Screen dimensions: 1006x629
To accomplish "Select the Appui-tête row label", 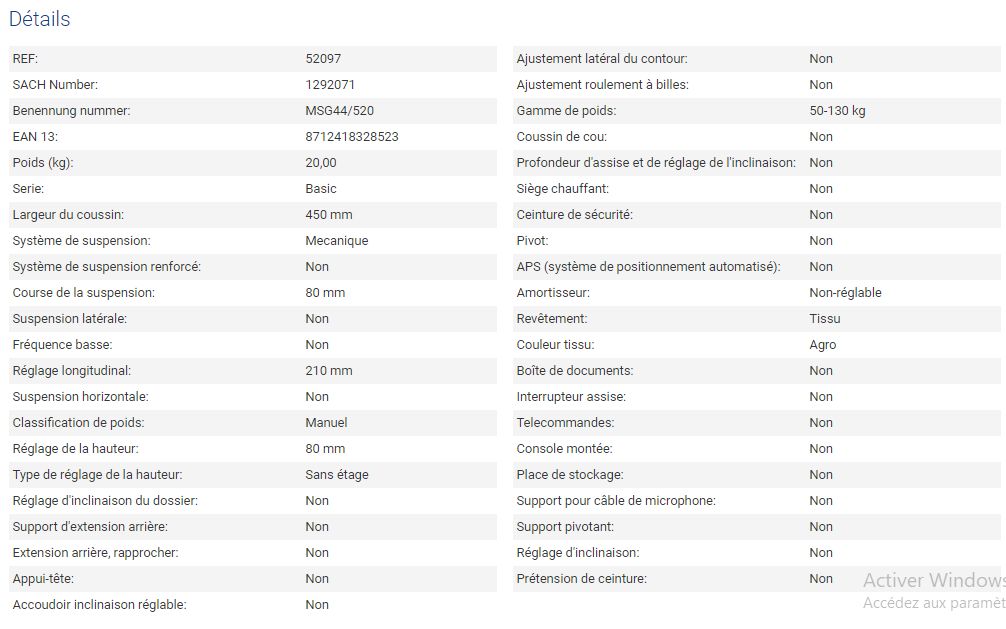I will pyautogui.click(x=43, y=579).
